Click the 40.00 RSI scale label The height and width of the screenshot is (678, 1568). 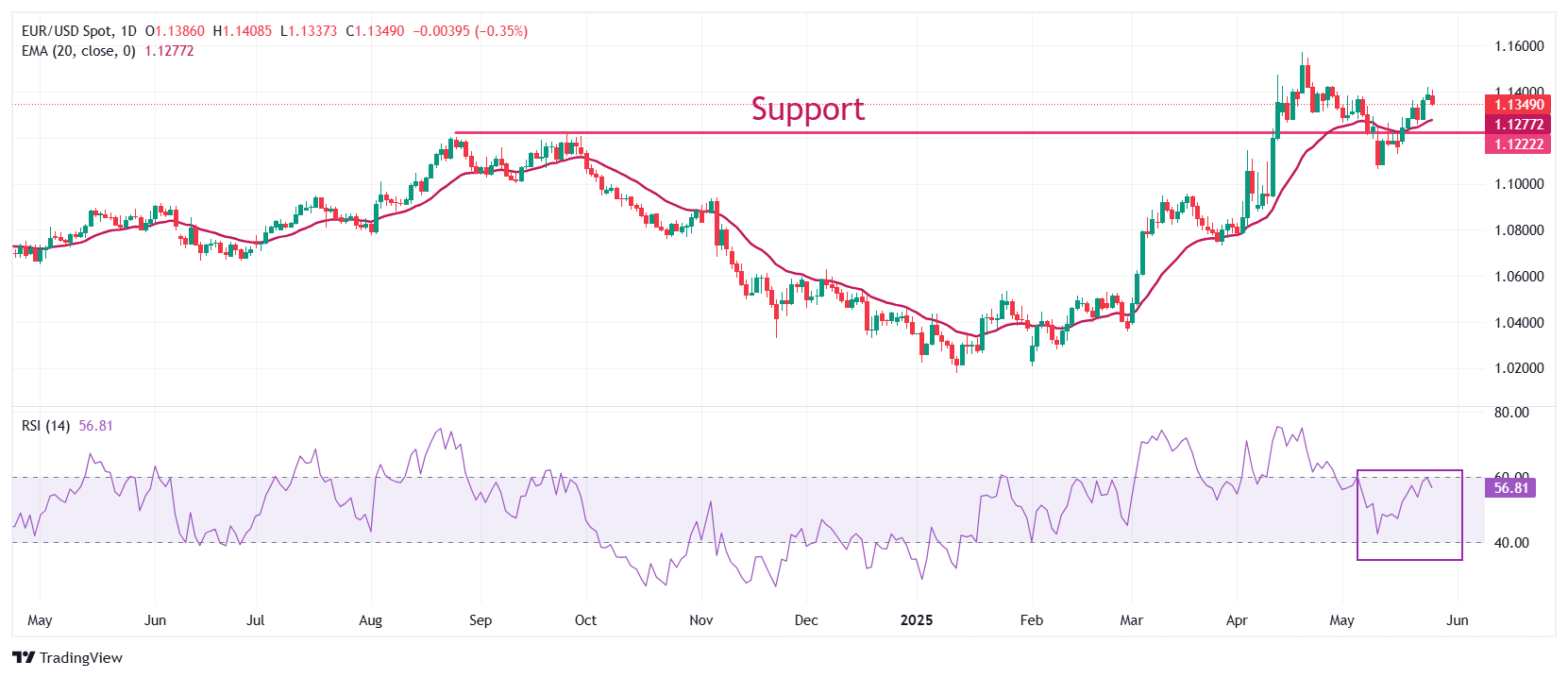(x=1510, y=543)
